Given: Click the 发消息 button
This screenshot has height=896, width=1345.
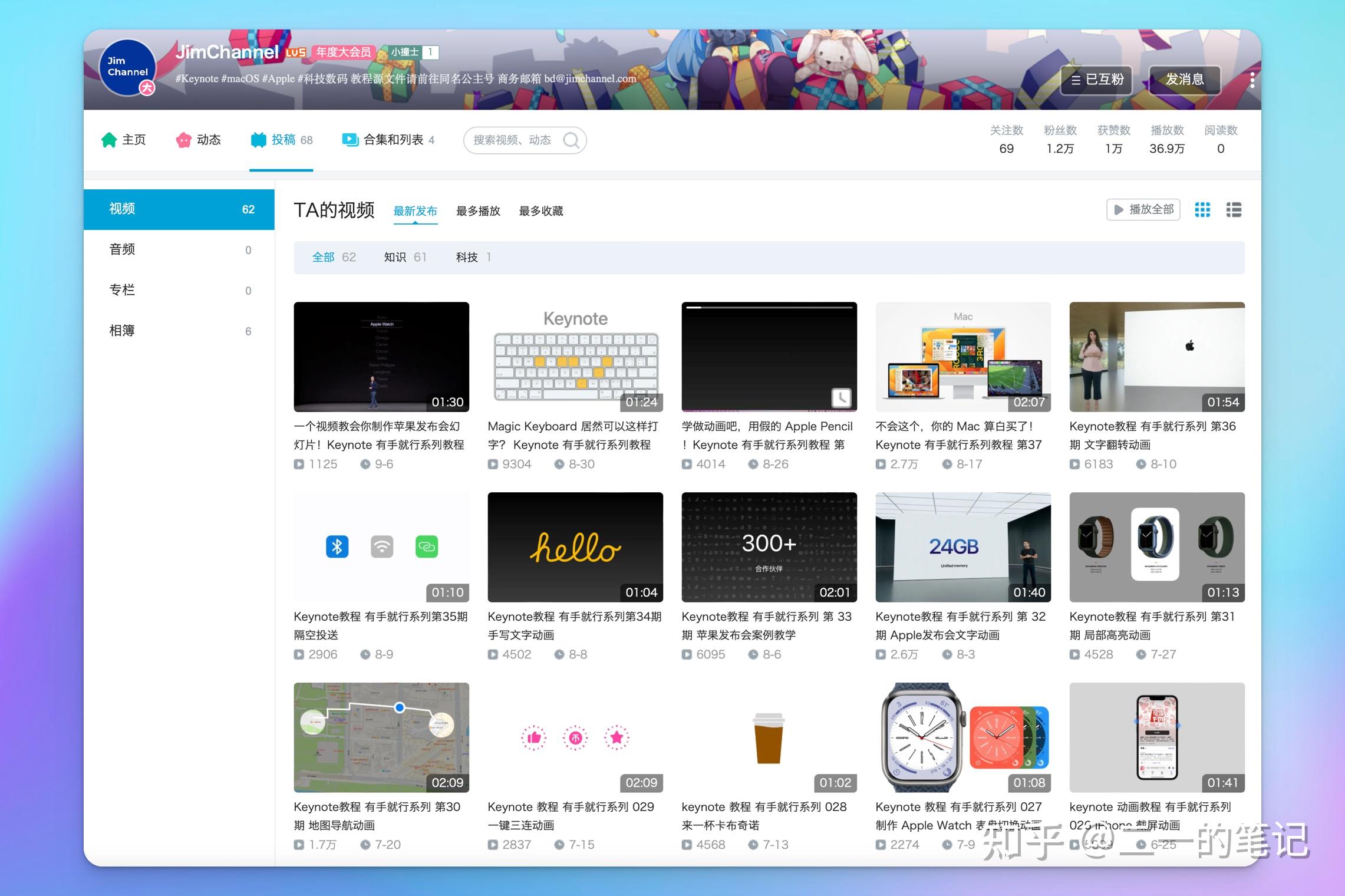Looking at the screenshot, I should (1185, 80).
